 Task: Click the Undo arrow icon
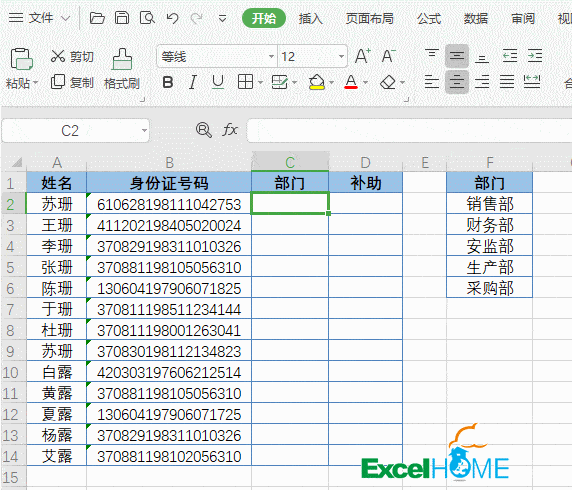coord(172,18)
